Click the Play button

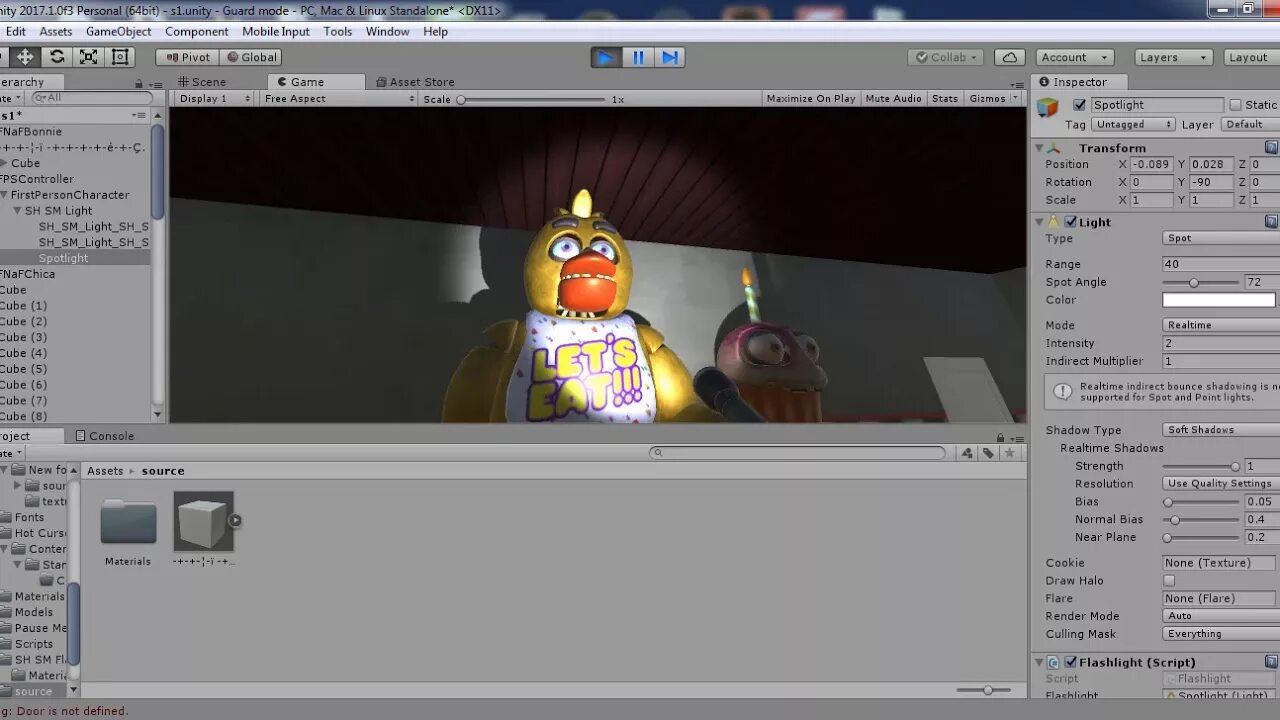point(605,57)
